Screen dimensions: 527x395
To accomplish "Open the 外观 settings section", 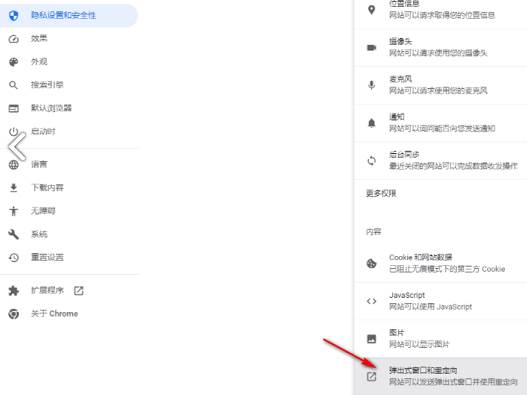I will click(x=69, y=62).
